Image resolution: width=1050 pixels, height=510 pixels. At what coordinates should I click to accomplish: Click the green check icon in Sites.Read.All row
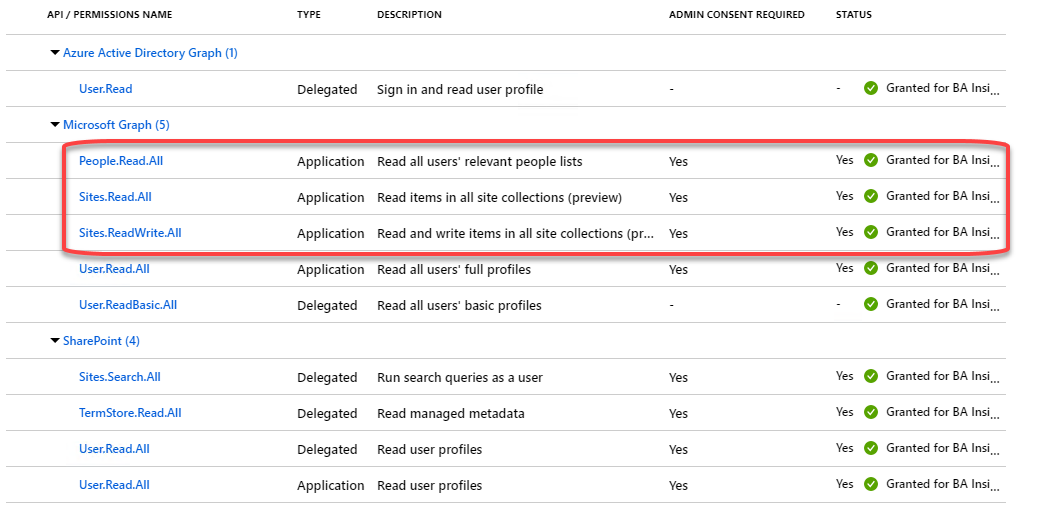[871, 196]
